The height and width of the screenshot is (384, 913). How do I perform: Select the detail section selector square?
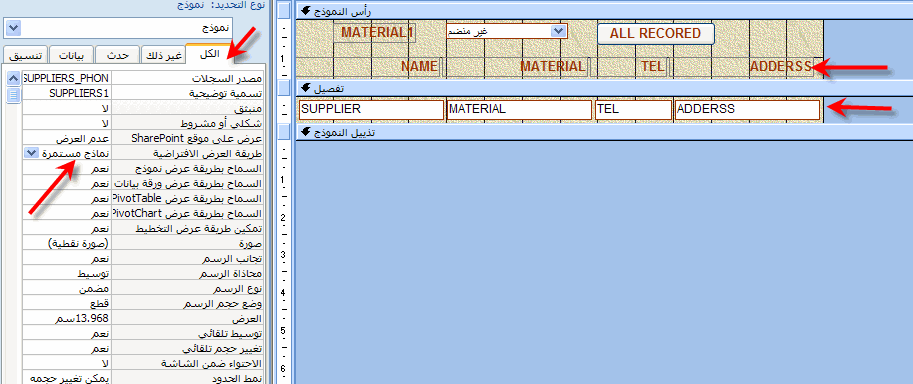(x=284, y=88)
